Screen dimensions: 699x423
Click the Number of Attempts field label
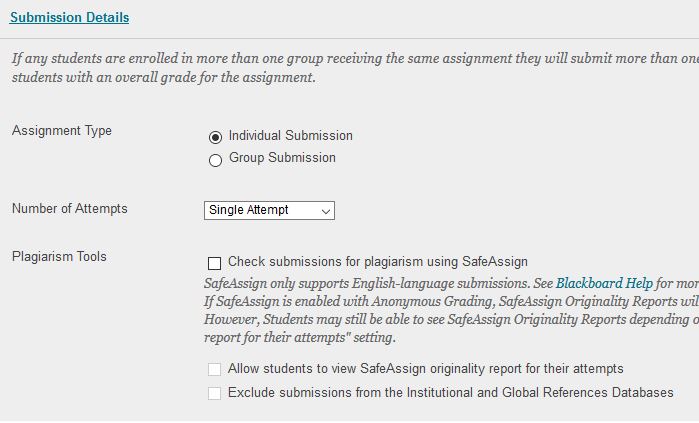(x=70, y=209)
